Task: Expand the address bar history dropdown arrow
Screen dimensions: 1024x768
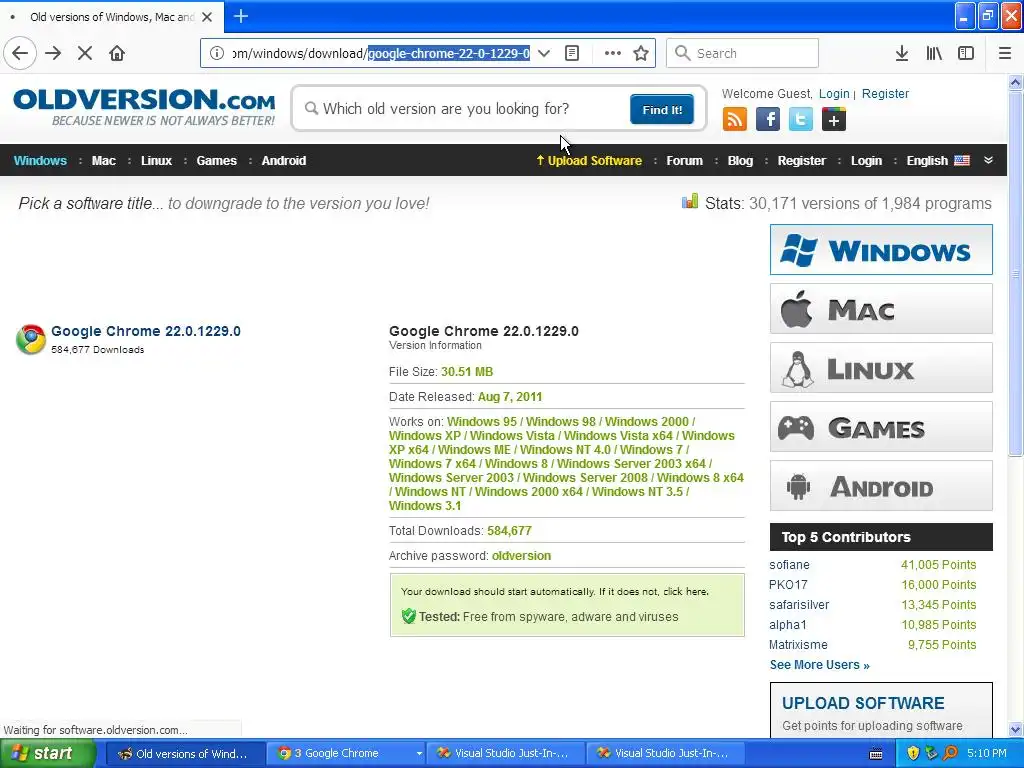Action: (x=543, y=53)
